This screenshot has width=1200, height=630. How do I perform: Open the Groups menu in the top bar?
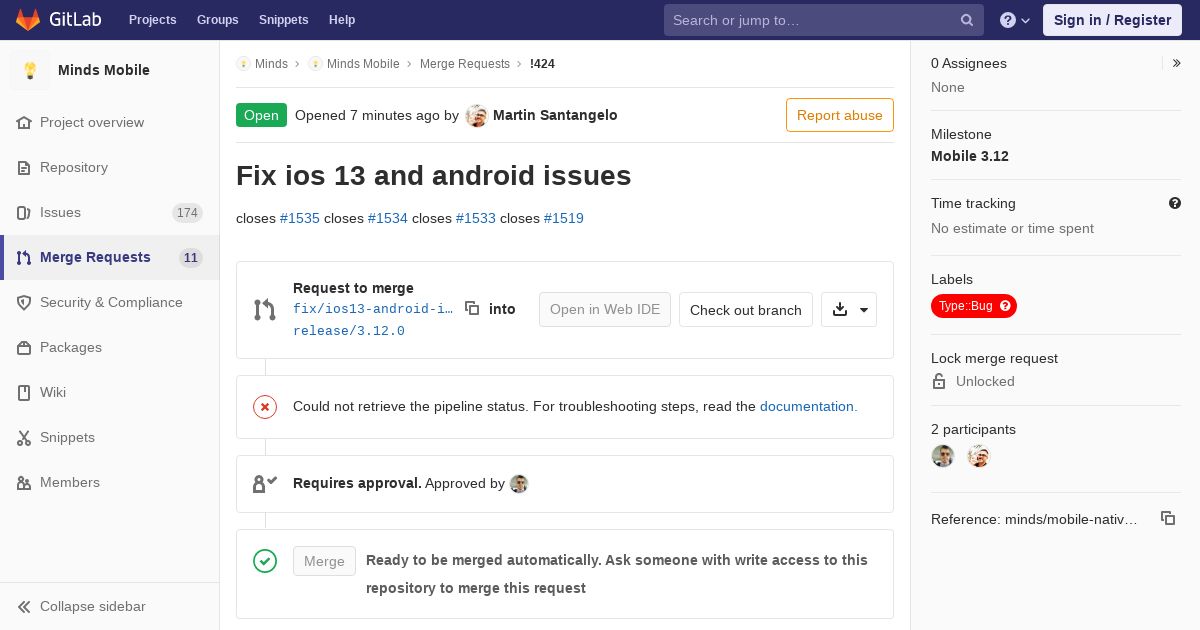pyautogui.click(x=217, y=20)
